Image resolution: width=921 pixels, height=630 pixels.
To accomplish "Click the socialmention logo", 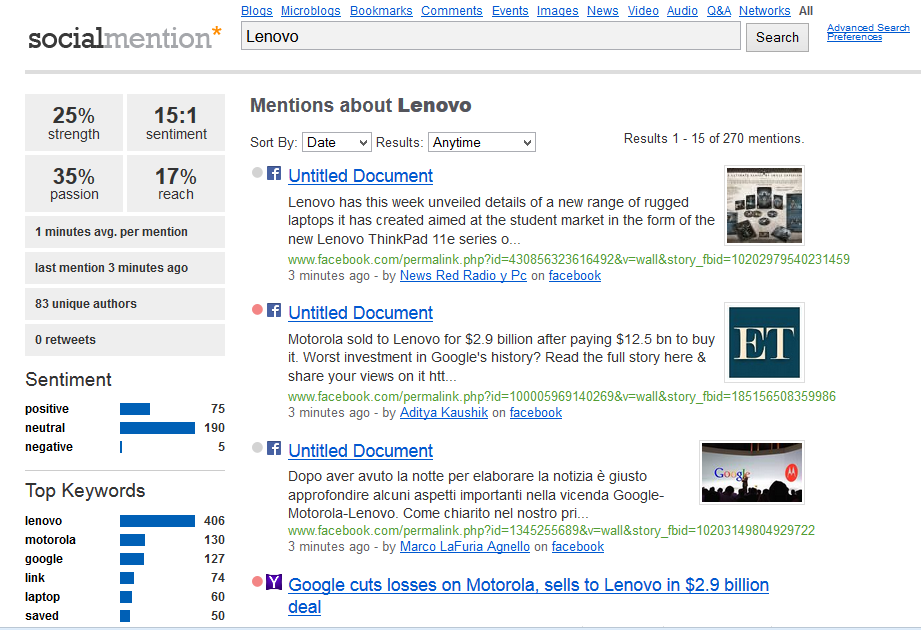I will click(125, 38).
